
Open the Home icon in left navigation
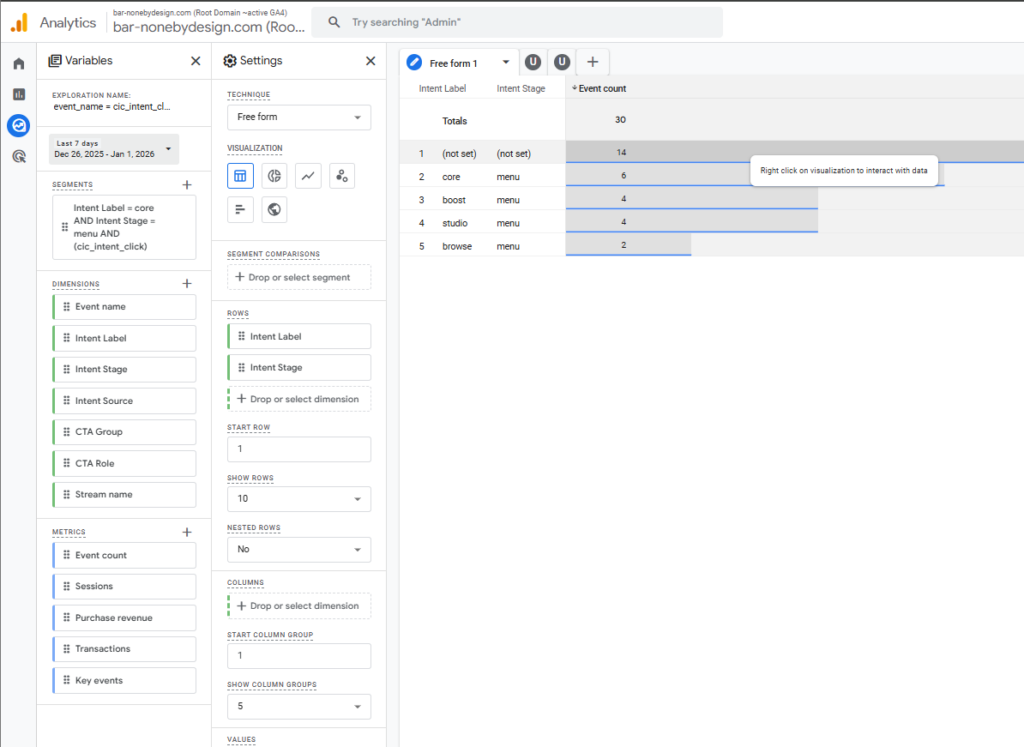tap(18, 64)
